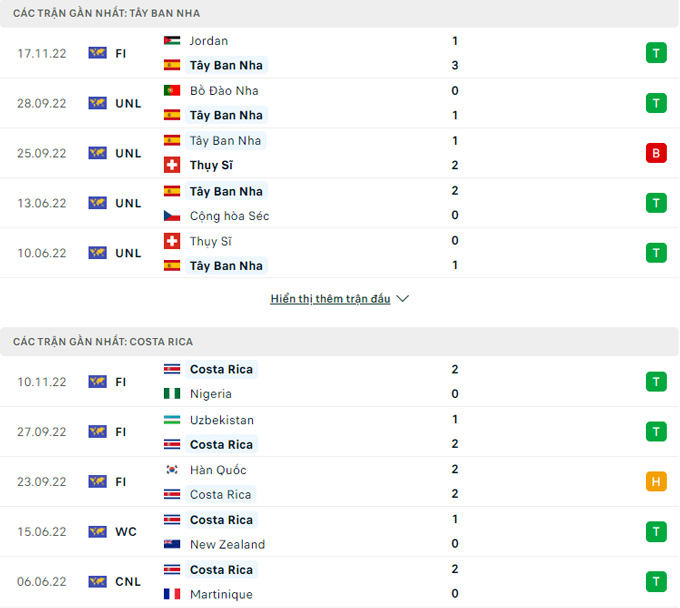The height and width of the screenshot is (608, 680).
Task: Click green T badge for Jordan match
Action: pyautogui.click(x=656, y=53)
